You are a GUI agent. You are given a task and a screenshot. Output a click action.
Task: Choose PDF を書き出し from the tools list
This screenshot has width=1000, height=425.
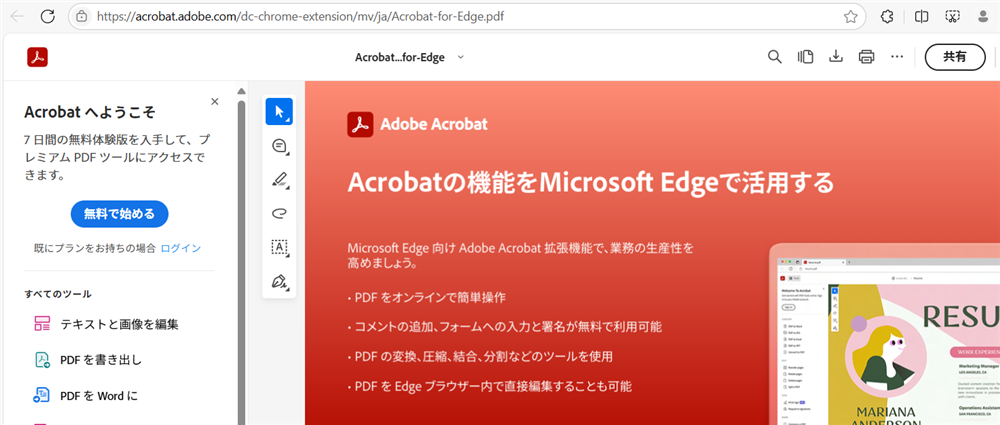point(100,360)
